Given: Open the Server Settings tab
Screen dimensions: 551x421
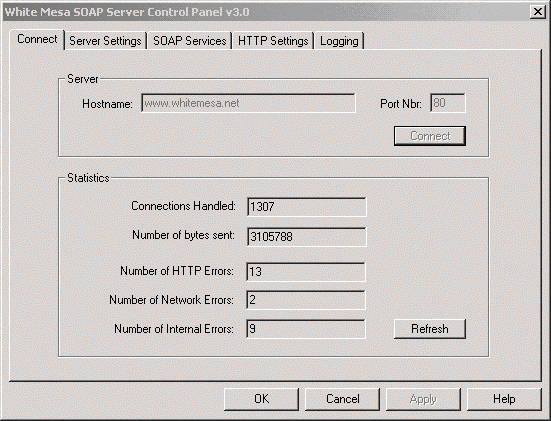Looking at the screenshot, I should tap(105, 41).
